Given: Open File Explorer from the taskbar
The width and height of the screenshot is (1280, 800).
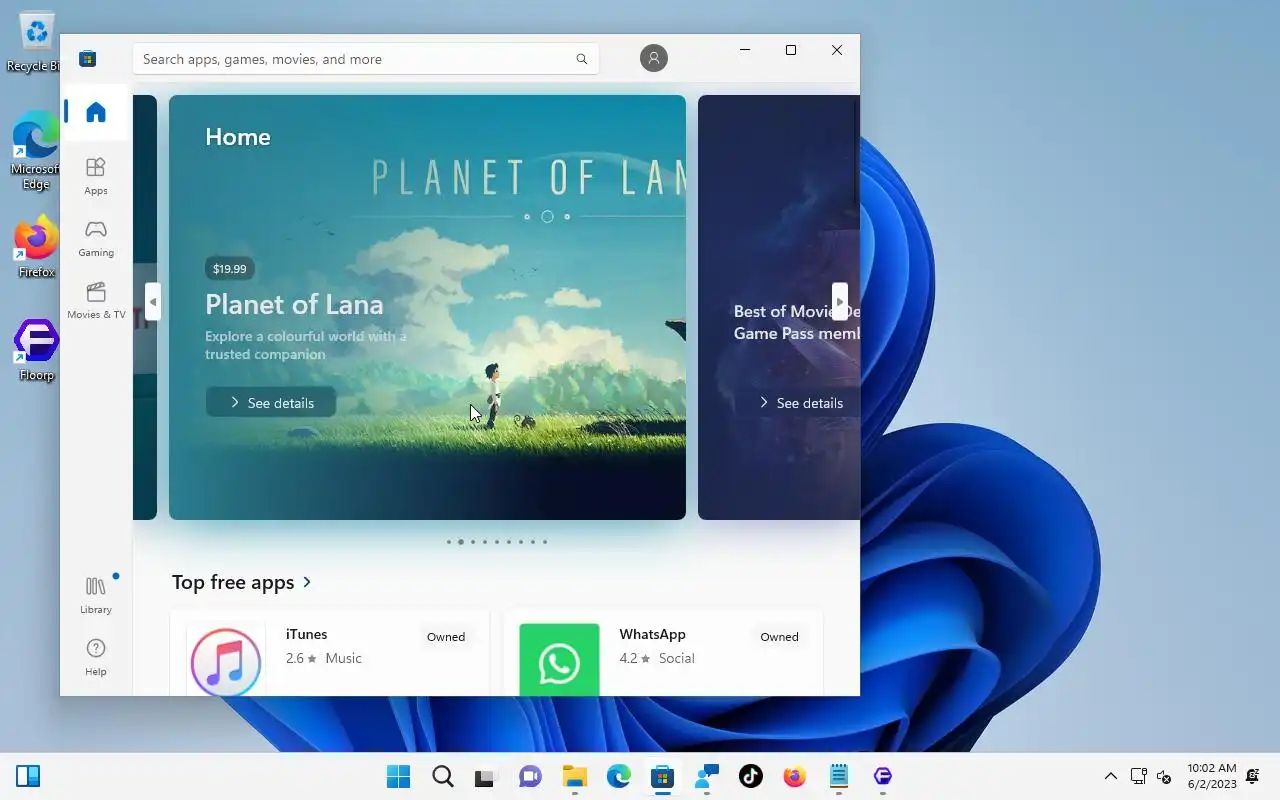Looking at the screenshot, I should (574, 776).
